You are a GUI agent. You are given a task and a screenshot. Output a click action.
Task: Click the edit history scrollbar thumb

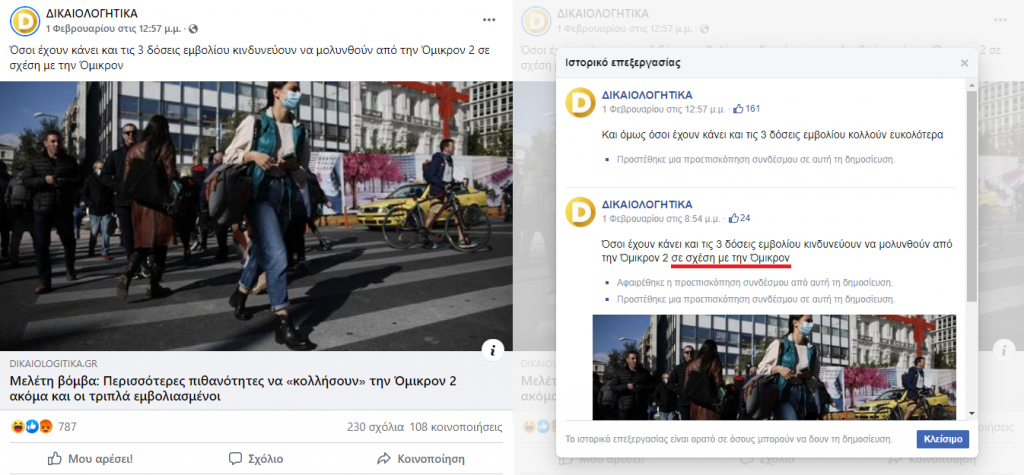tap(972, 196)
